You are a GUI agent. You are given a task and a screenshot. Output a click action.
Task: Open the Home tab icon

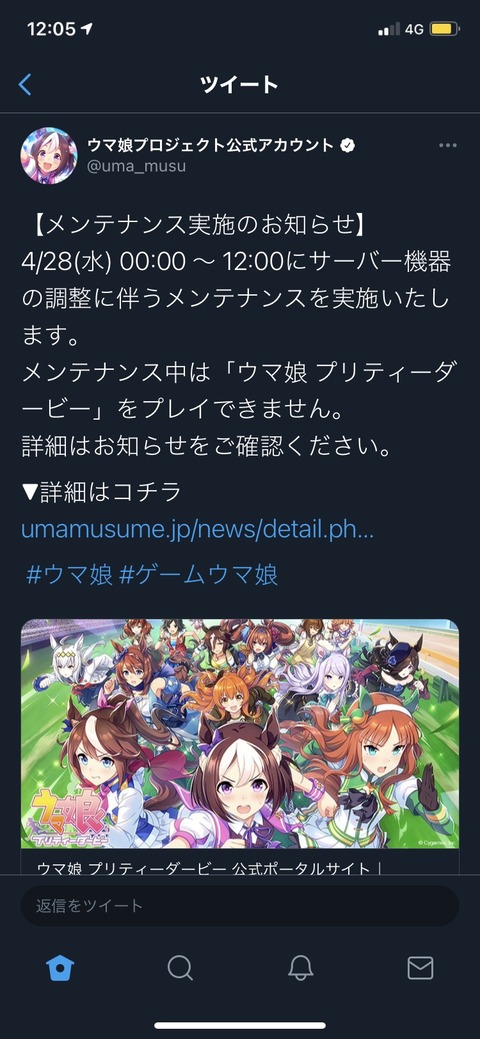[60, 967]
